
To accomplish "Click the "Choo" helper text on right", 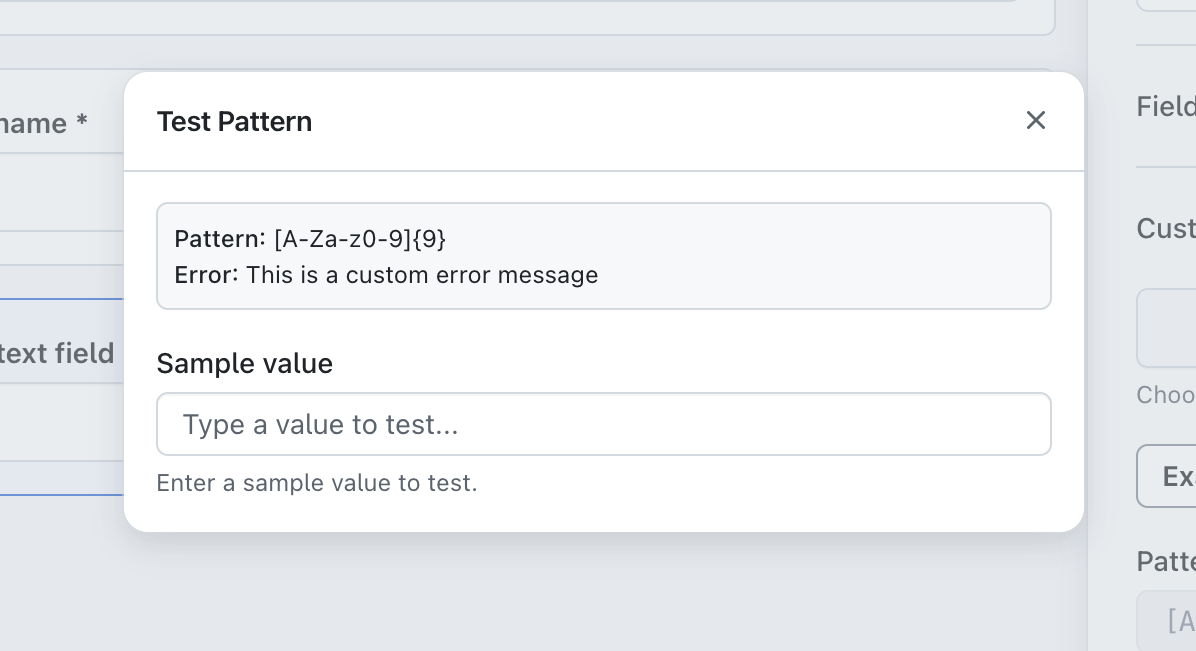I will click(1166, 395).
